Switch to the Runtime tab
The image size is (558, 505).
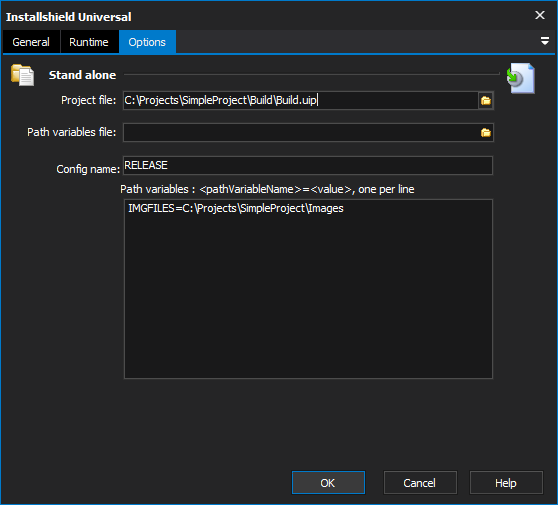pyautogui.click(x=89, y=42)
